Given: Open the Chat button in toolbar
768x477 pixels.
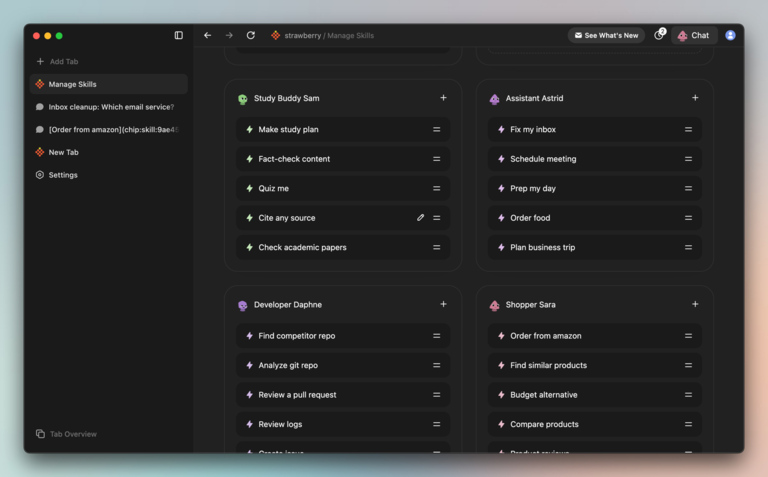Looking at the screenshot, I should [694, 35].
